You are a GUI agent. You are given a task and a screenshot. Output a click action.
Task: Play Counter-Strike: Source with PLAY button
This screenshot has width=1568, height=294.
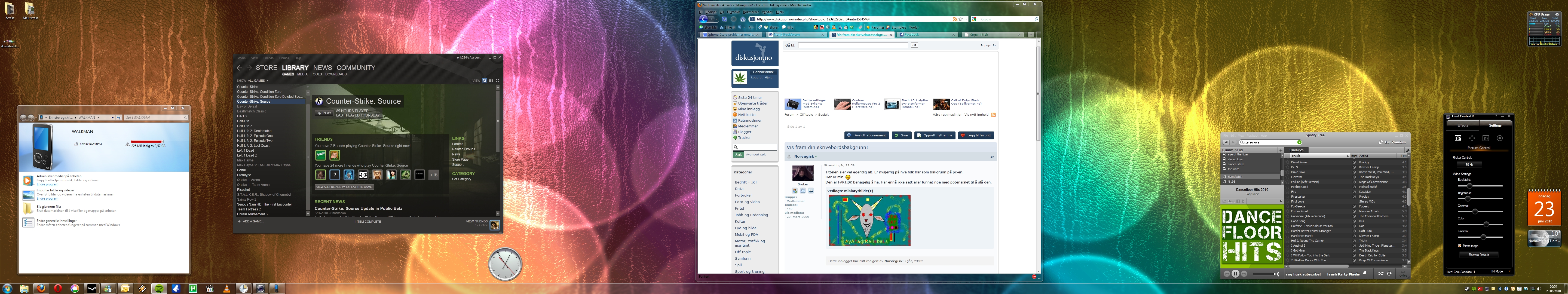(x=324, y=113)
